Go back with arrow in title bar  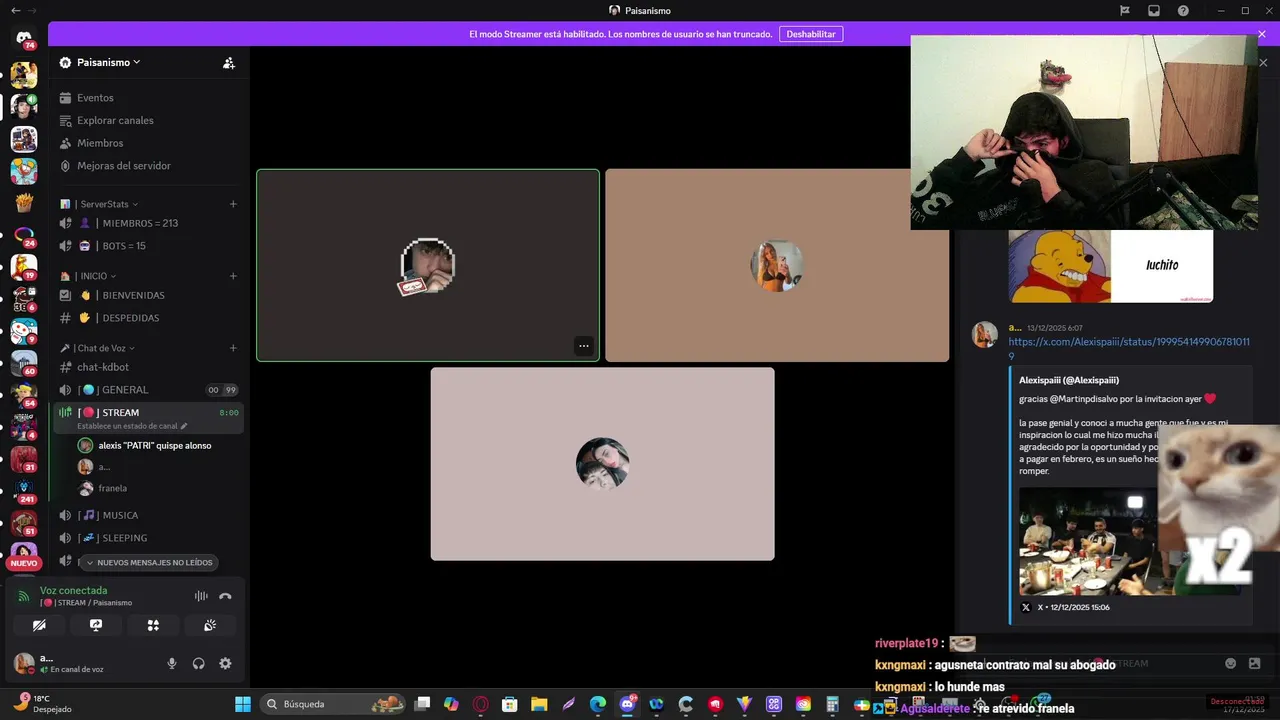[14, 11]
